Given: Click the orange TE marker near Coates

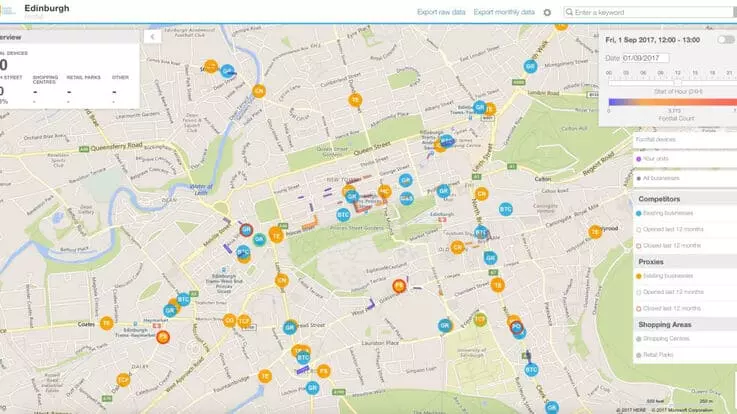Looking at the screenshot, I should [x=107, y=323].
